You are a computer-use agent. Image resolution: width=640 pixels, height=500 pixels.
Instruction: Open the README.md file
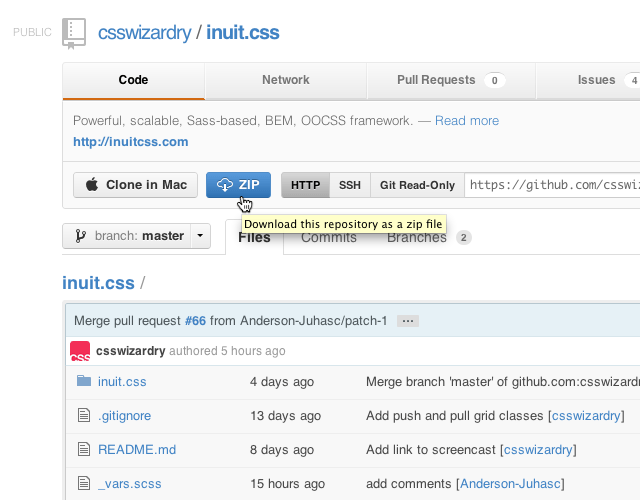coord(137,449)
